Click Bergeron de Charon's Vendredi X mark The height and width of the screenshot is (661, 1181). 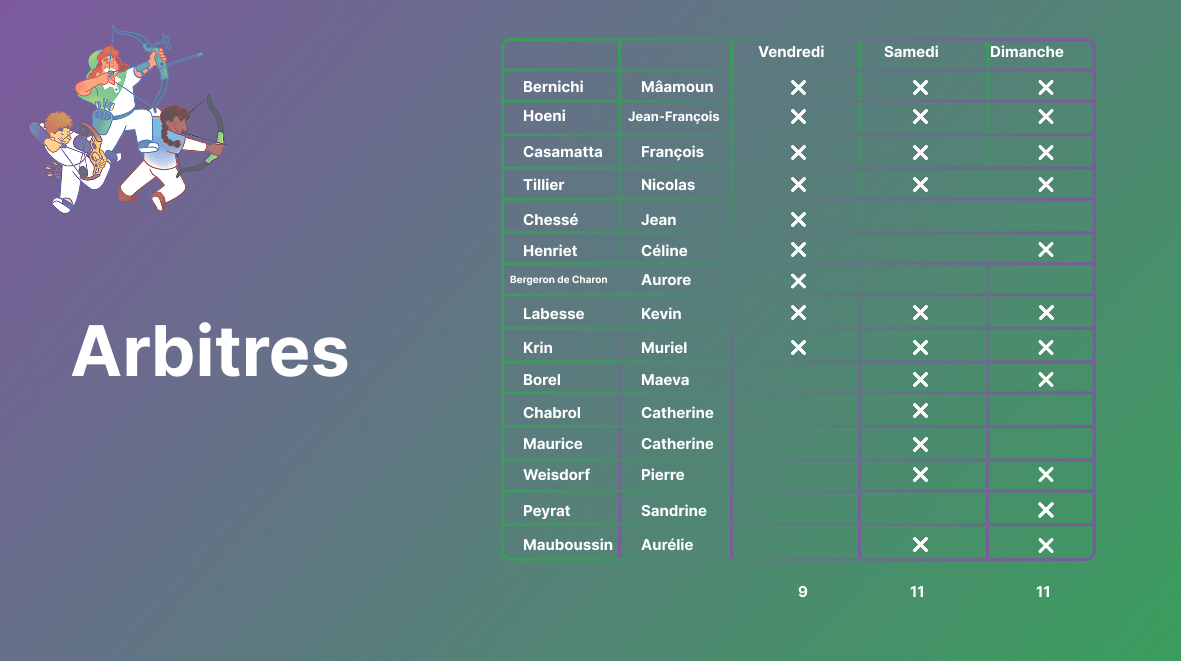point(798,281)
